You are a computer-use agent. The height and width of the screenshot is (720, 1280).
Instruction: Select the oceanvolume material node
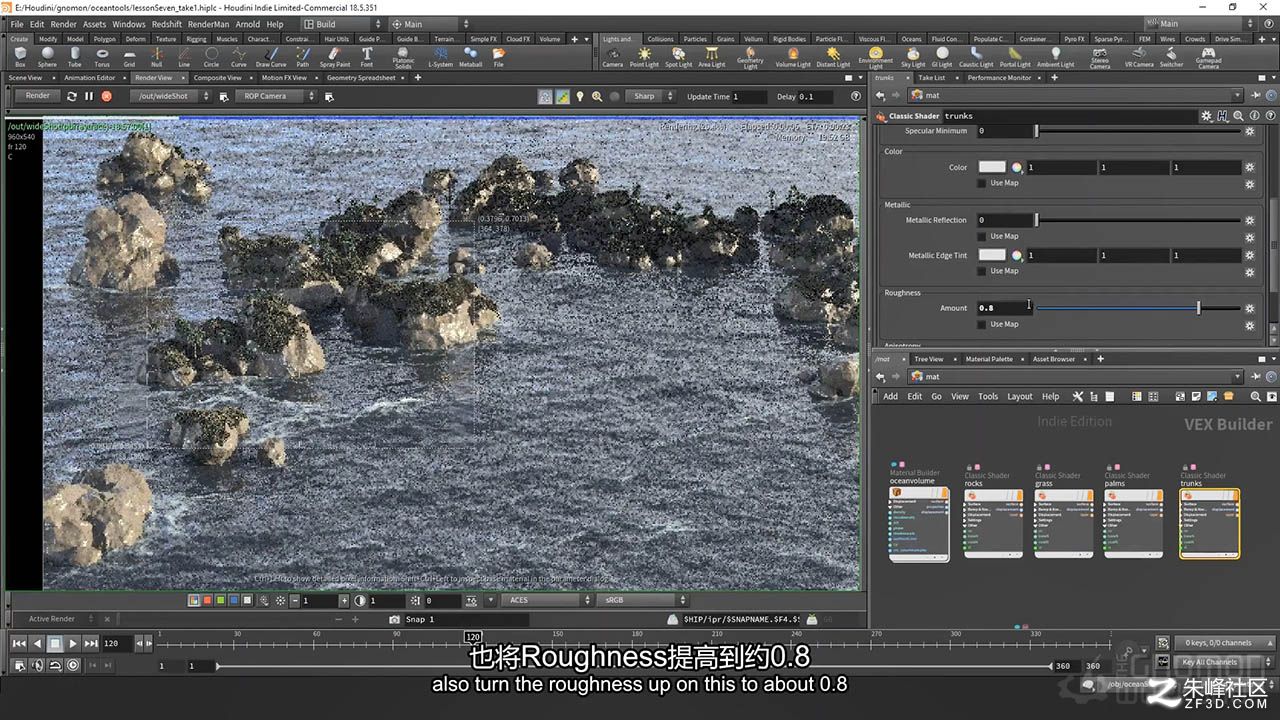(x=919, y=525)
